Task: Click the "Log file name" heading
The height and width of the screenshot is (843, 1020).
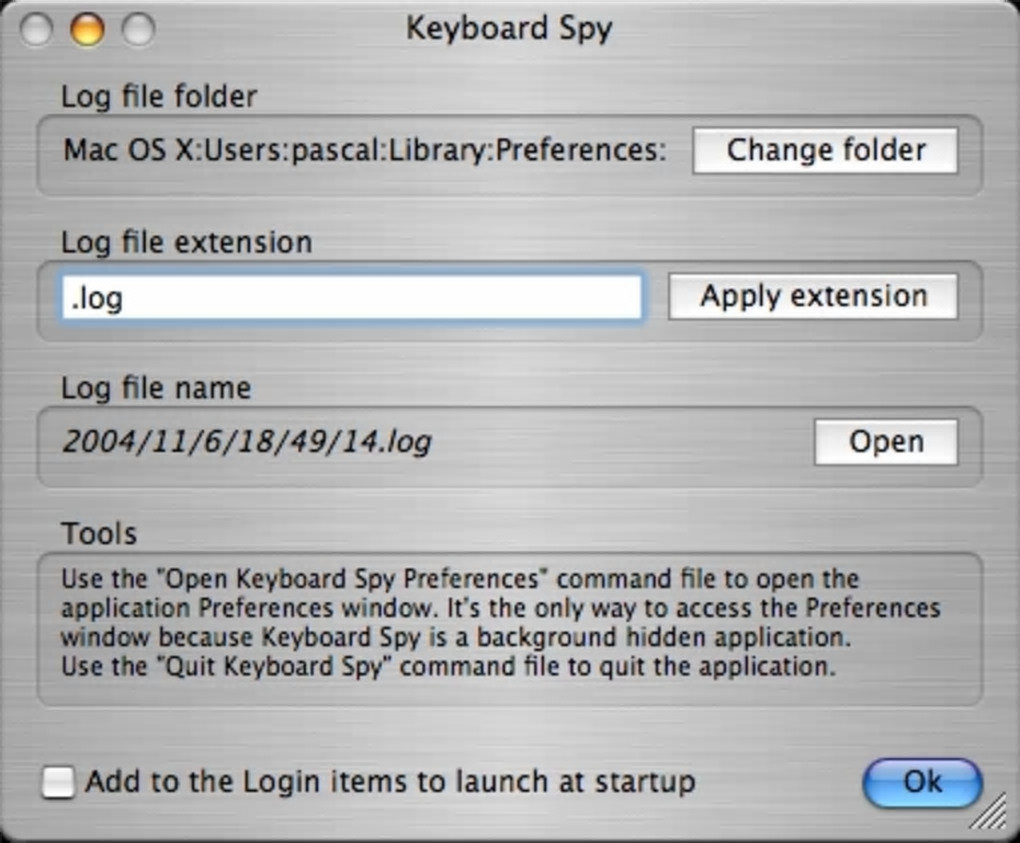Action: (x=156, y=388)
